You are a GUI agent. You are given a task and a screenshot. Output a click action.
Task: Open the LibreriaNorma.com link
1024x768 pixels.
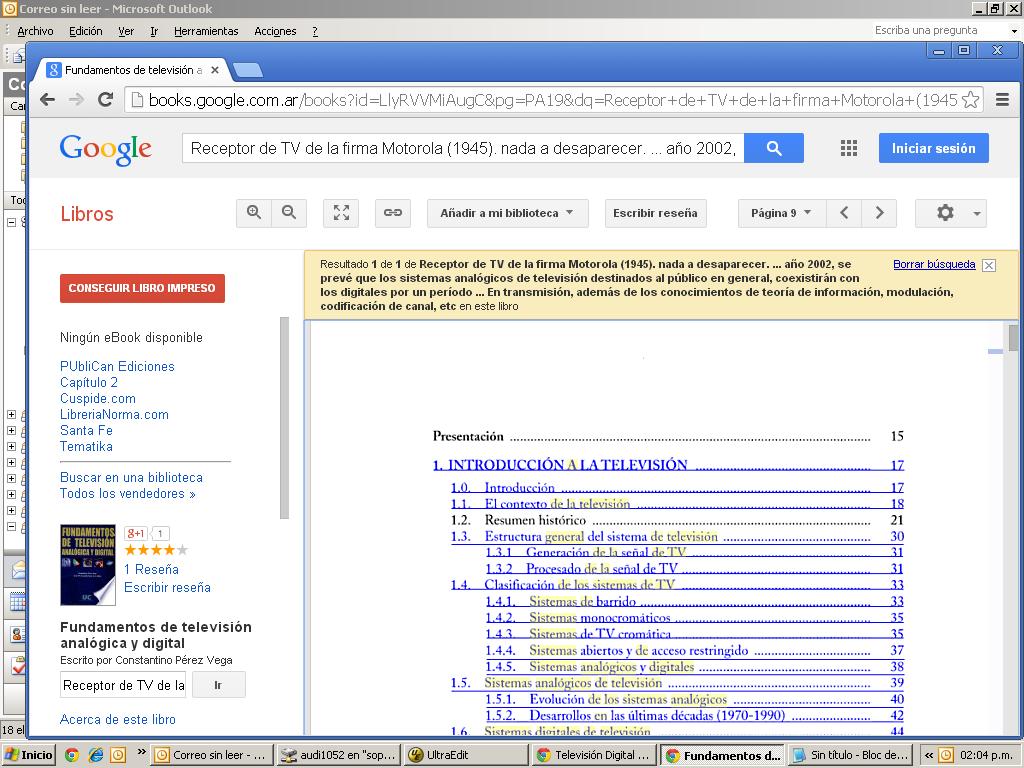114,415
